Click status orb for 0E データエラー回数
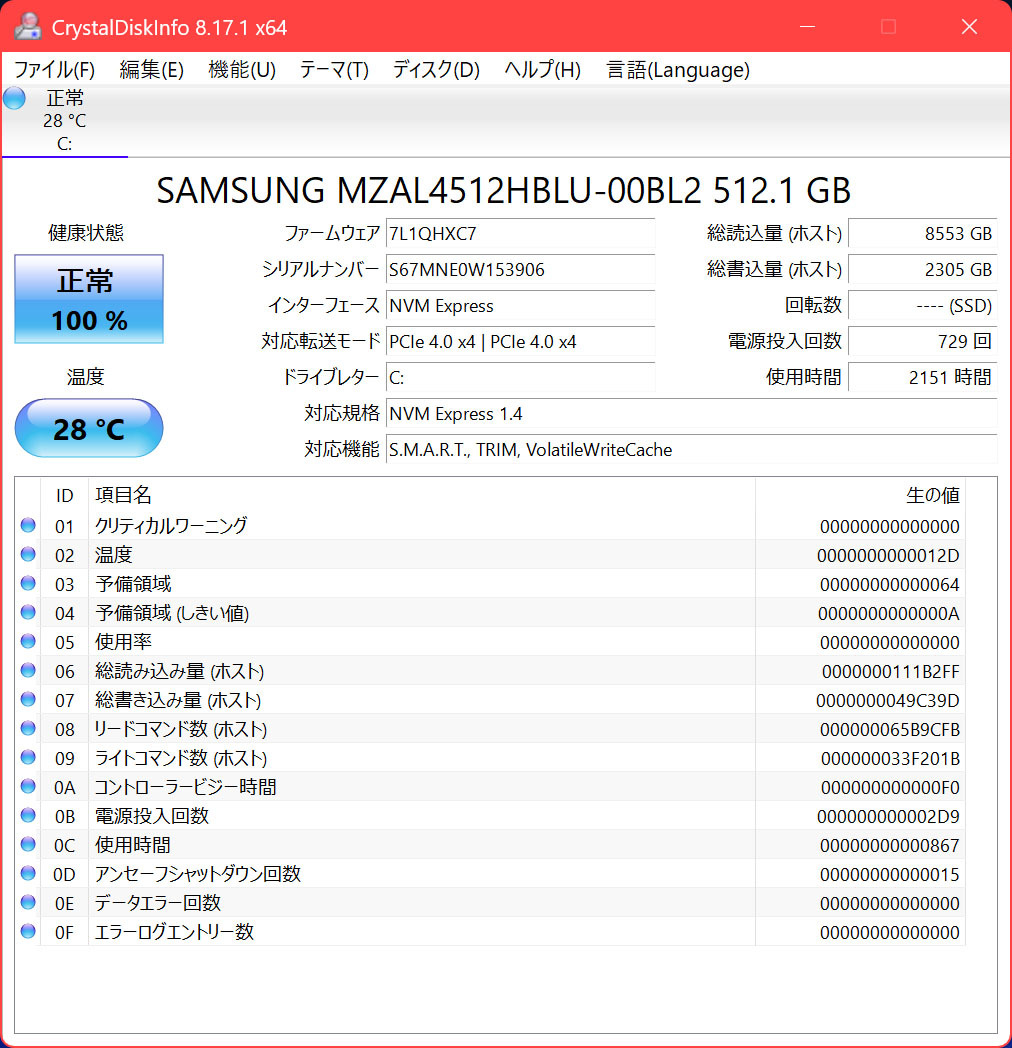The width and height of the screenshot is (1012, 1048). [28, 902]
